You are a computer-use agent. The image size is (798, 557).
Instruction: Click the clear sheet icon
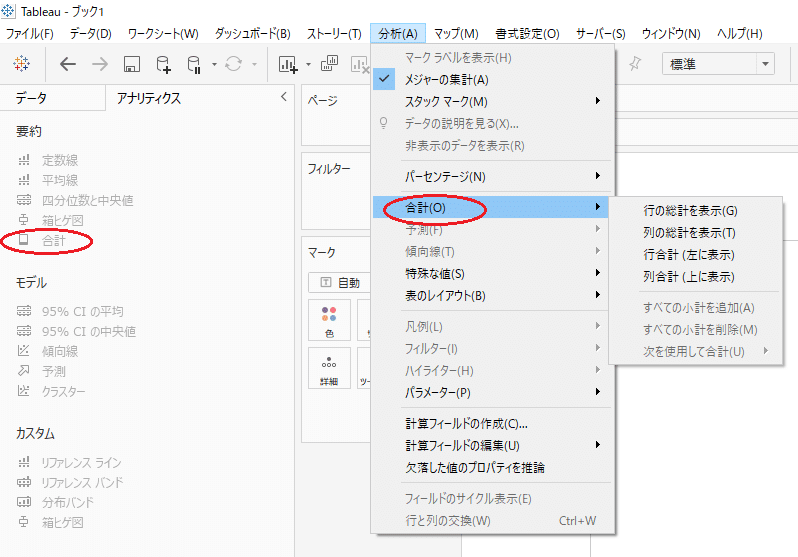(360, 64)
